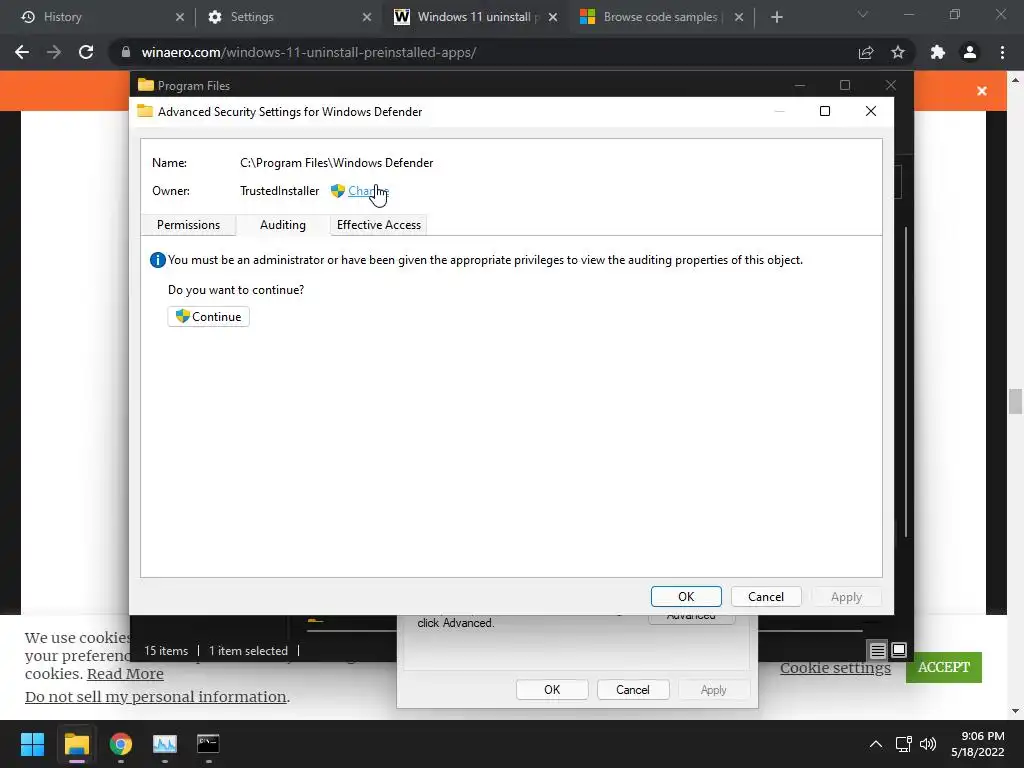Accept cookies with the ACCEPT button
The image size is (1024, 768).
(x=944, y=667)
